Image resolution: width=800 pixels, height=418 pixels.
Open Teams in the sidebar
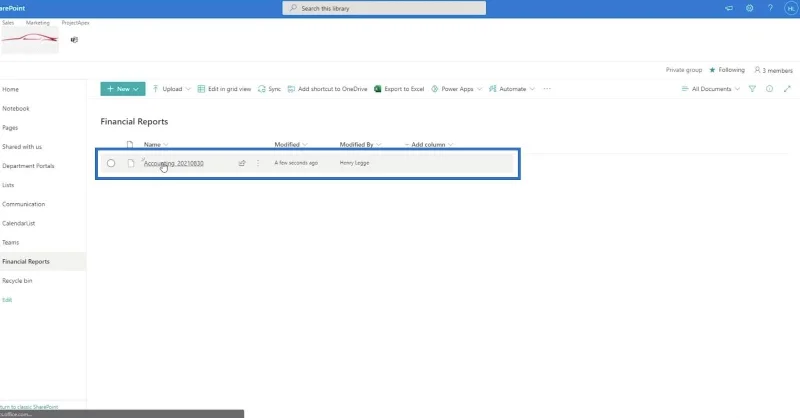coord(10,242)
